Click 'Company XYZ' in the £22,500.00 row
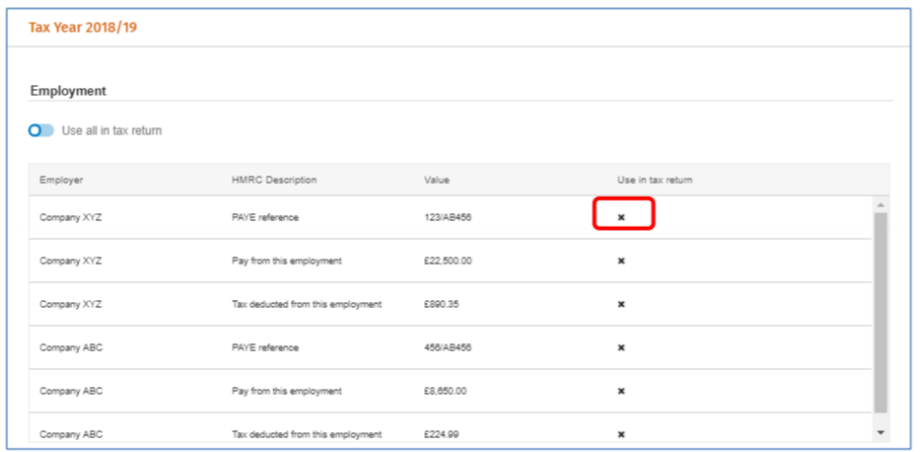This screenshot has width=920, height=452. click(70, 261)
